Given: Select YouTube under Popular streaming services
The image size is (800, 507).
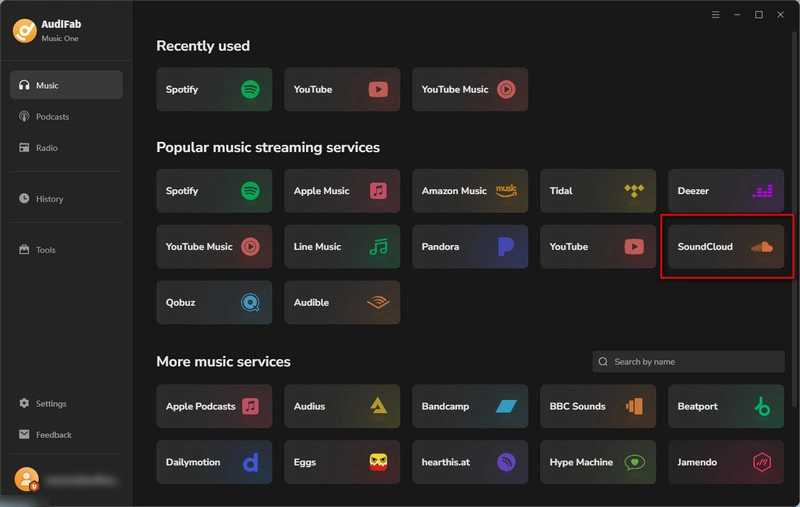Looking at the screenshot, I should click(598, 246).
